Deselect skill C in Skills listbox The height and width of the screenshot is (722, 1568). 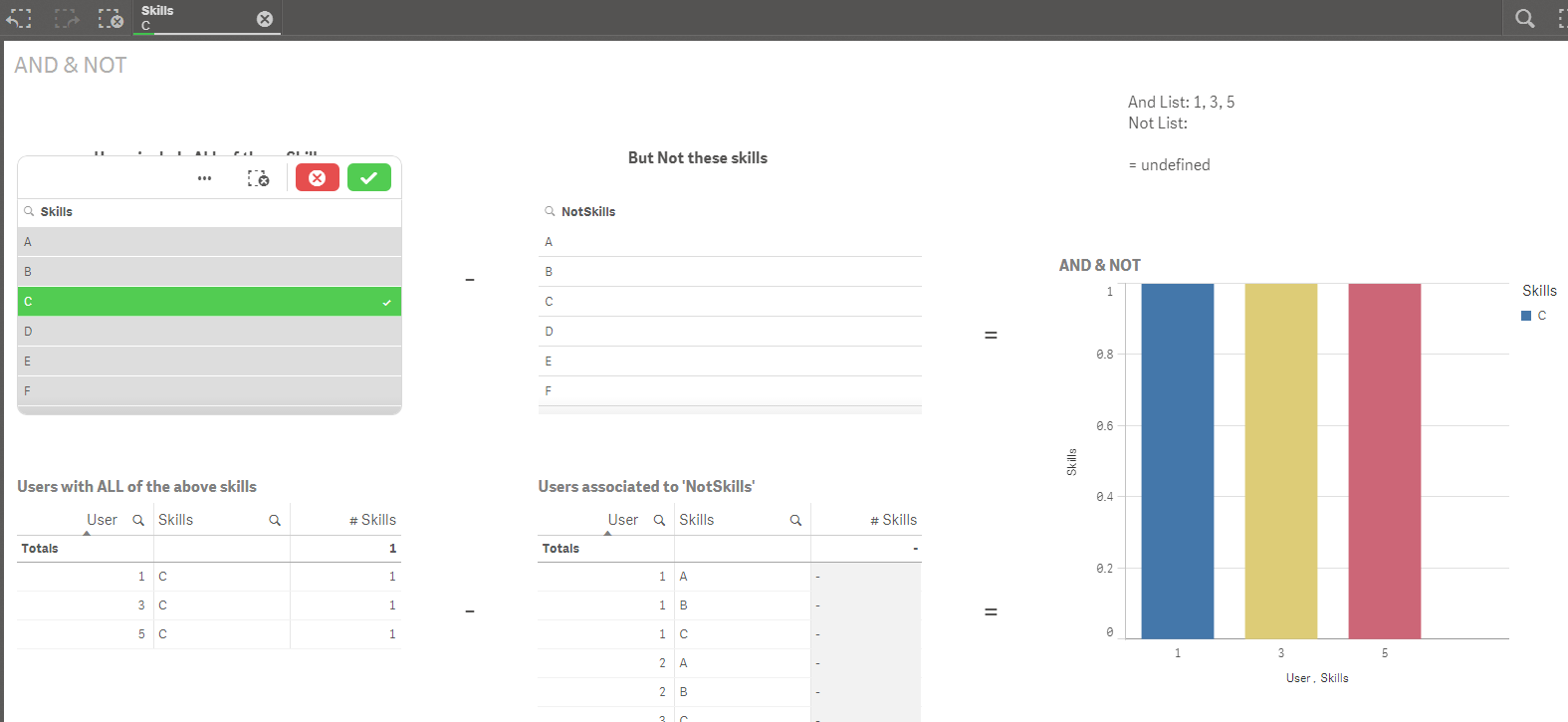(209, 302)
